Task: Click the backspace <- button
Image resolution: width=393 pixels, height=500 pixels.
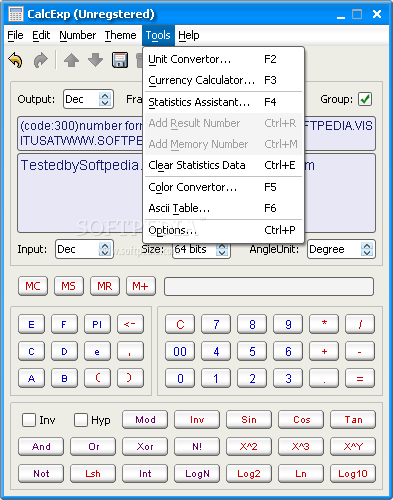Action: pyautogui.click(x=130, y=324)
